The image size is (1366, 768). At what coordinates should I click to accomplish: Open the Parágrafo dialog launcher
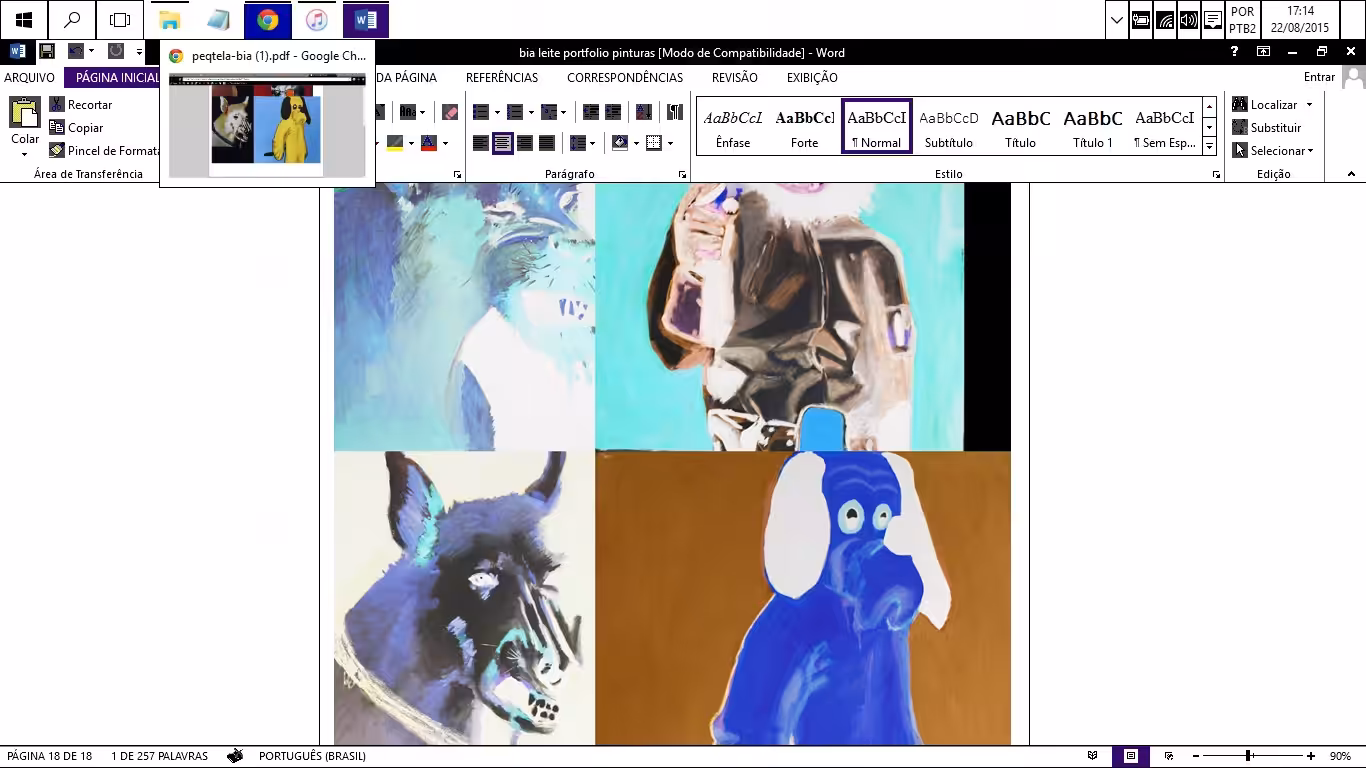point(683,175)
